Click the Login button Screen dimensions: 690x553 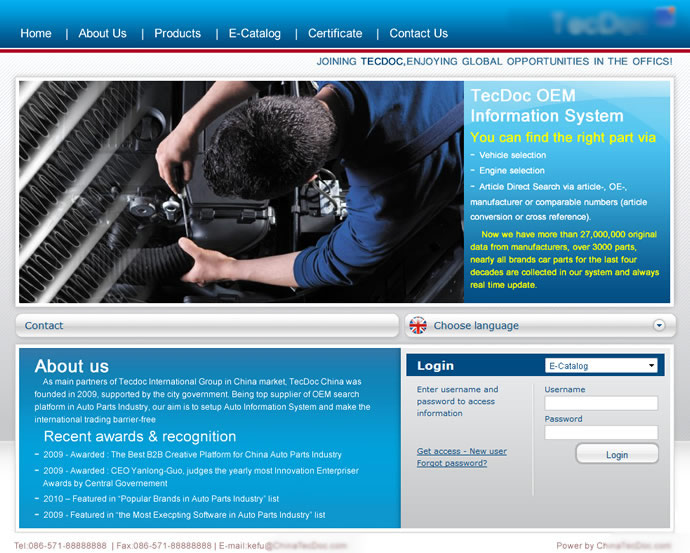coord(617,454)
